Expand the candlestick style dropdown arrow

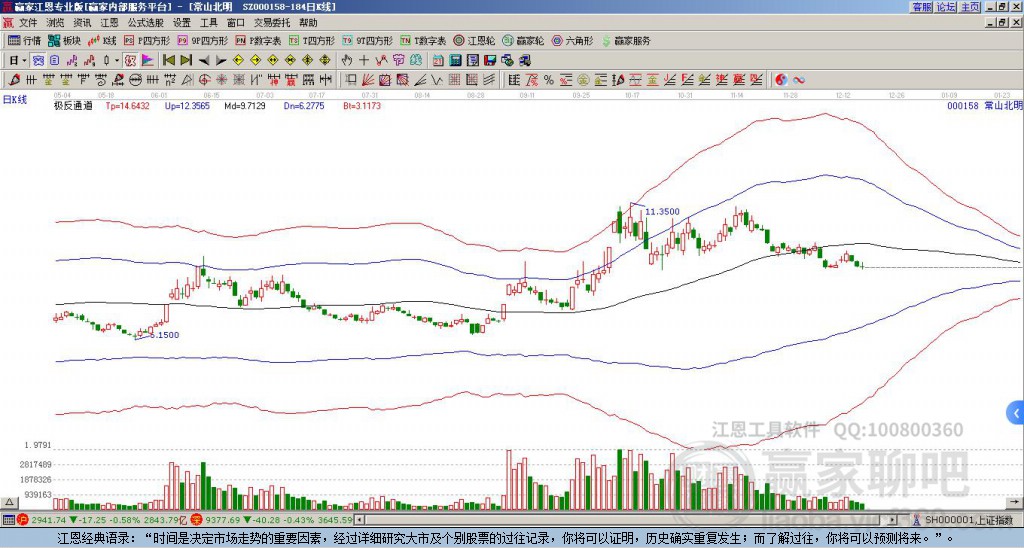[x=117, y=61]
